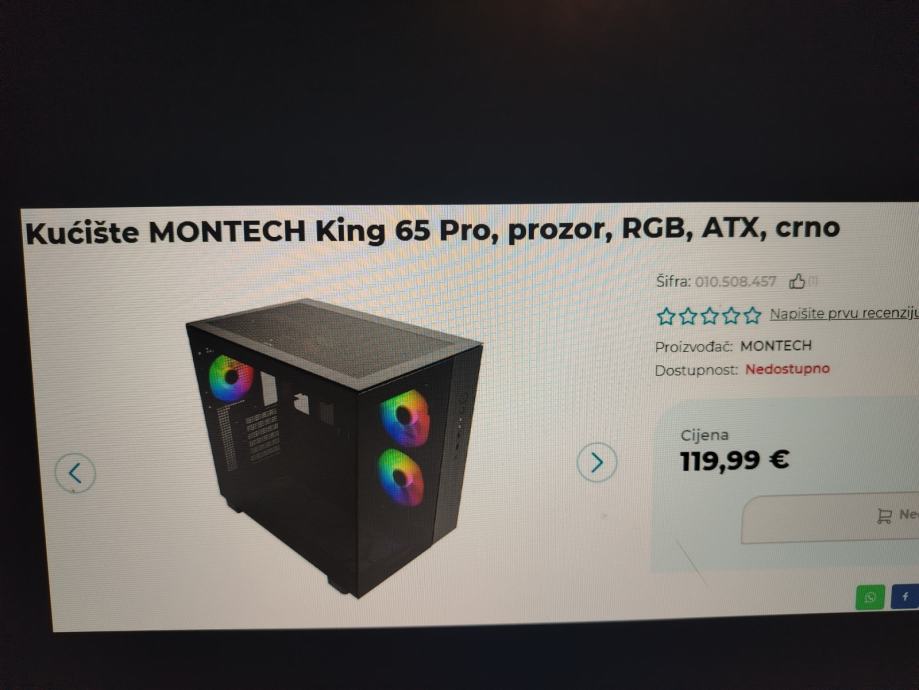The image size is (919, 690).
Task: Share via the Facebook icon
Action: point(906,596)
